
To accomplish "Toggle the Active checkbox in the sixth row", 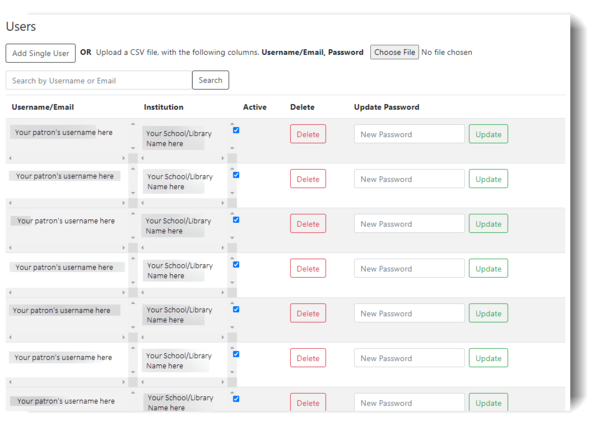I will (236, 354).
